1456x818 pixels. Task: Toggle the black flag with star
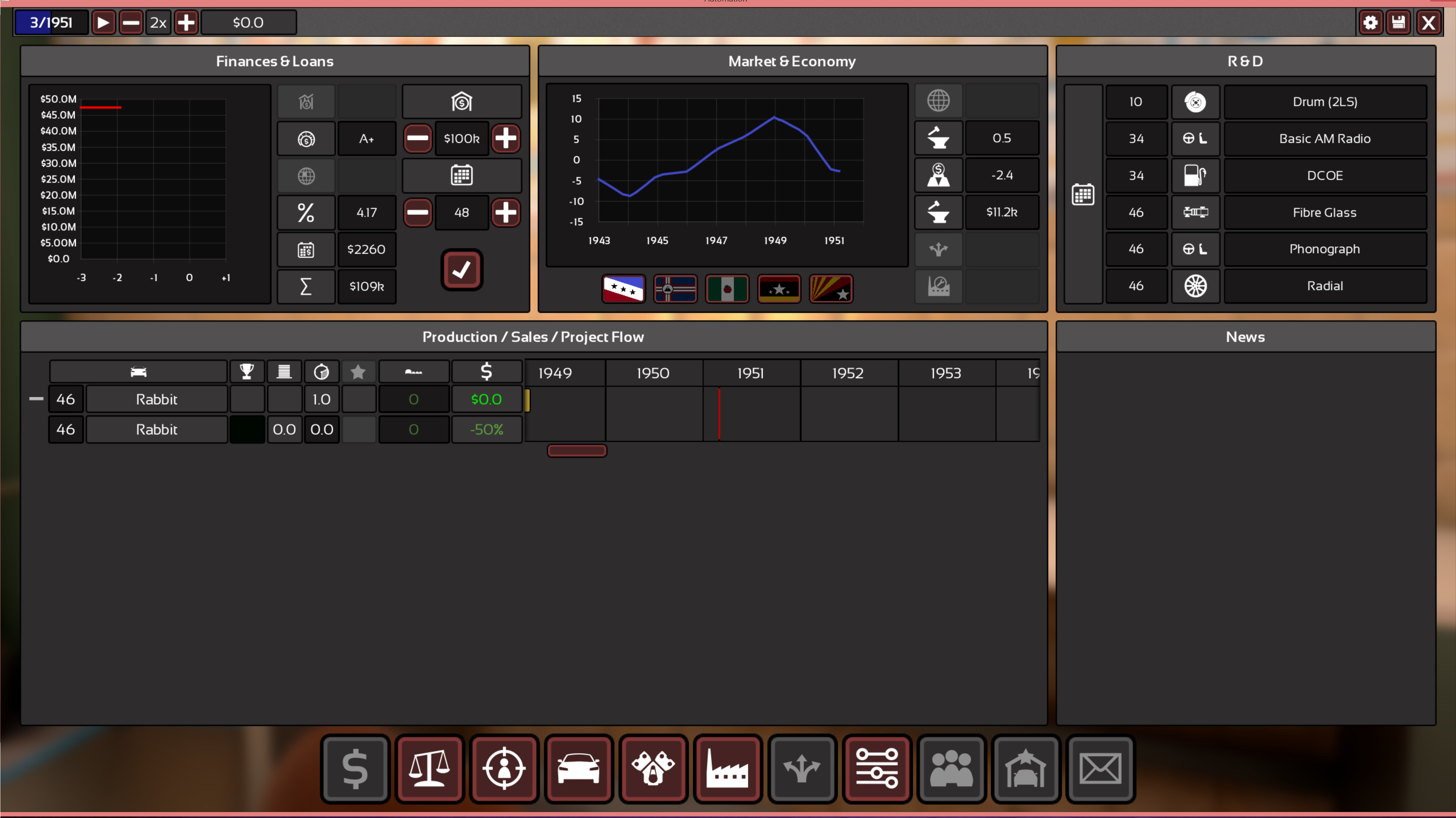779,289
